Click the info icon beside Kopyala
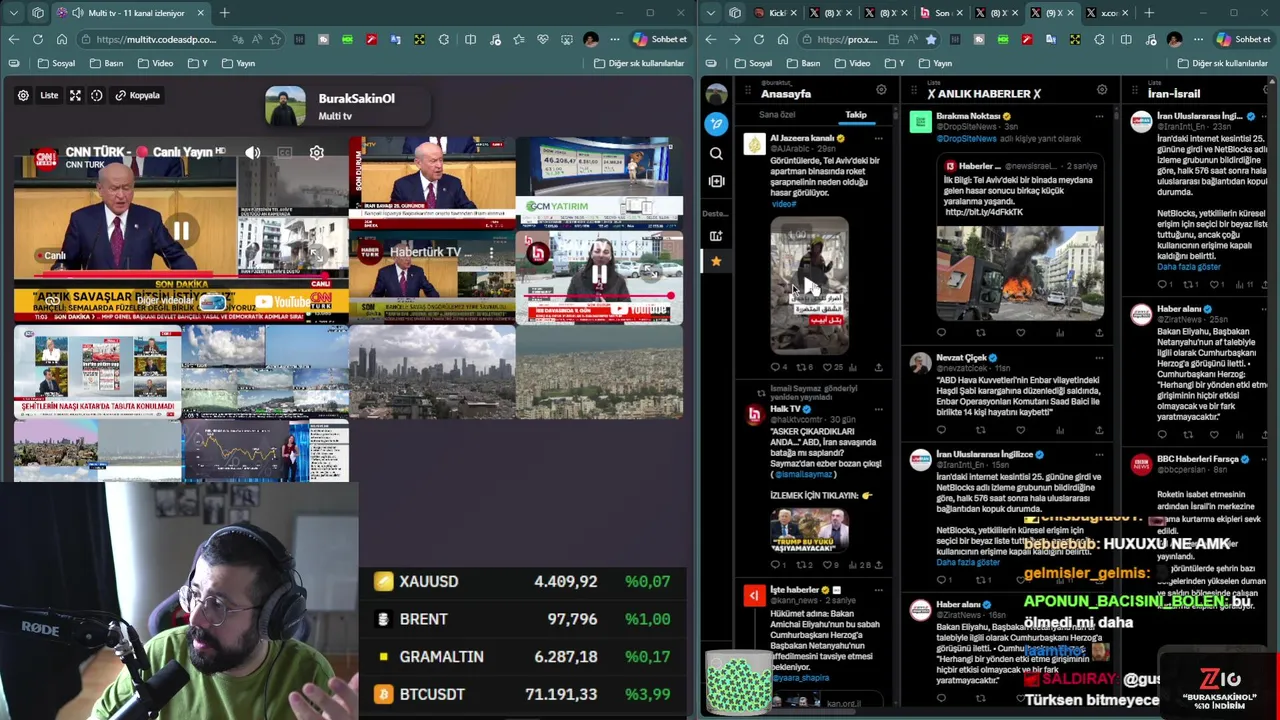Viewport: 1280px width, 720px height. pyautogui.click(x=97, y=95)
